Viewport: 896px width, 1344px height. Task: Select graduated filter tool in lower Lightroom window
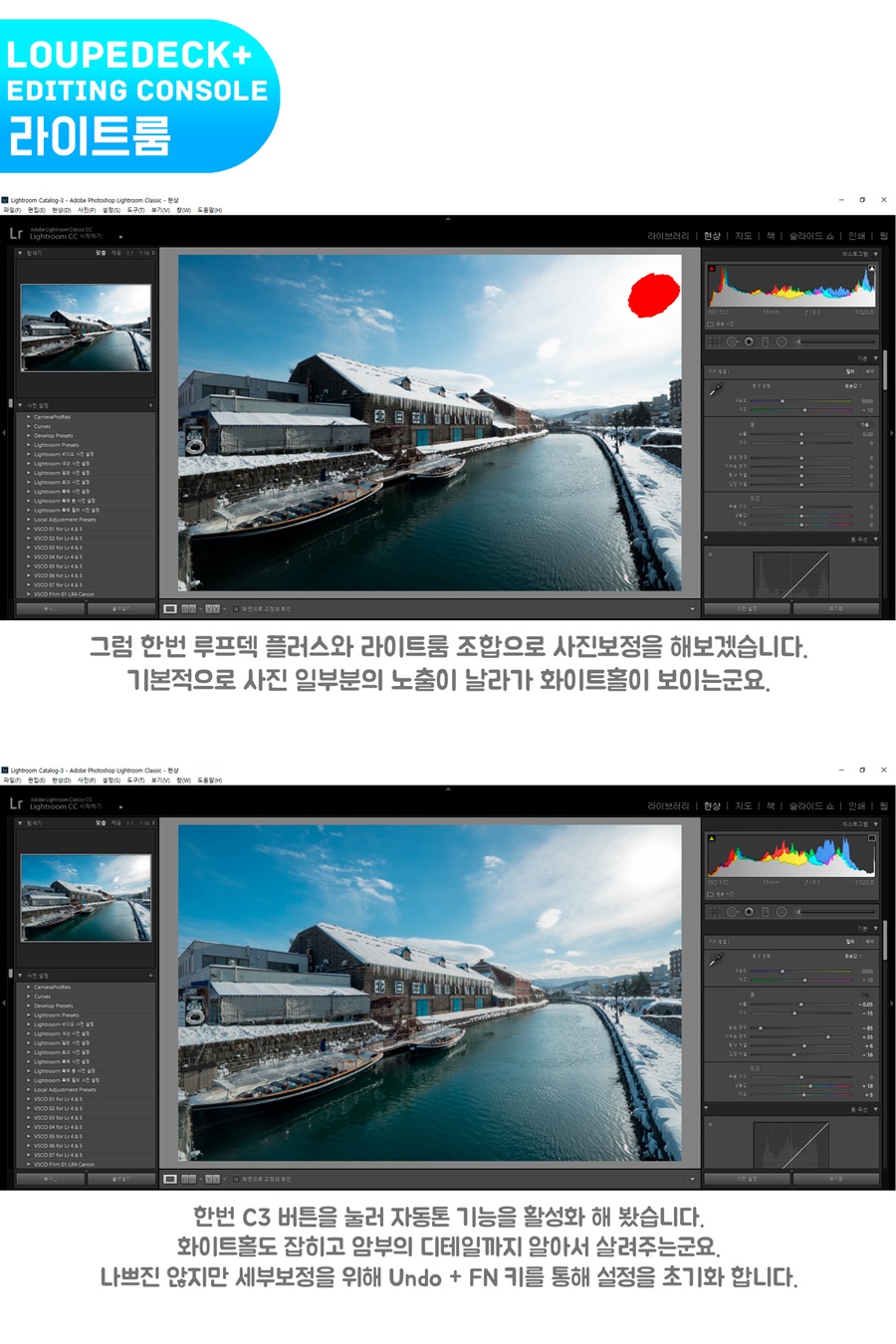(x=765, y=912)
